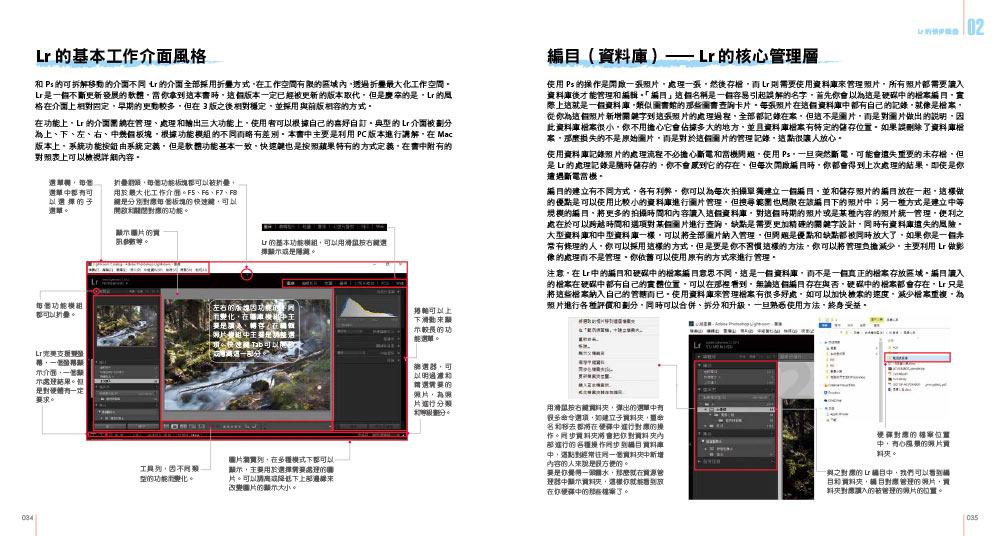Open 編輯相片 Develop module tab in left Lightroom
Screen dimensions: 1000x536
(x=309, y=283)
